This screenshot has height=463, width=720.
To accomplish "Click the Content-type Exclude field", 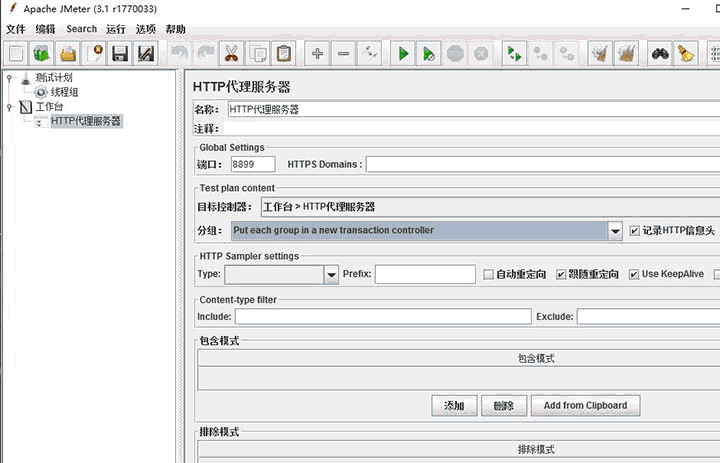I will click(648, 316).
